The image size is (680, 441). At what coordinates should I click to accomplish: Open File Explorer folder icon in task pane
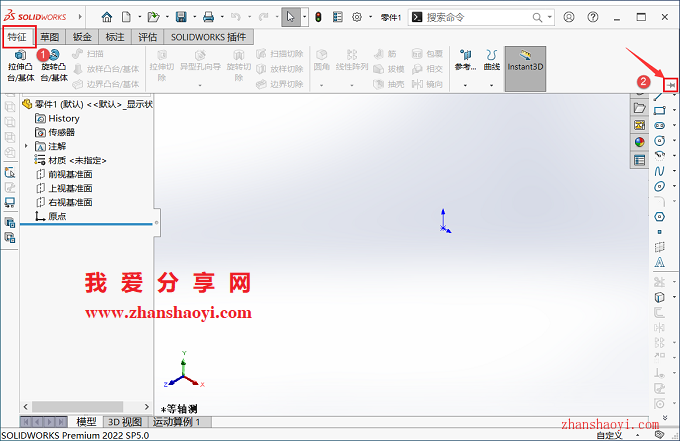point(639,108)
